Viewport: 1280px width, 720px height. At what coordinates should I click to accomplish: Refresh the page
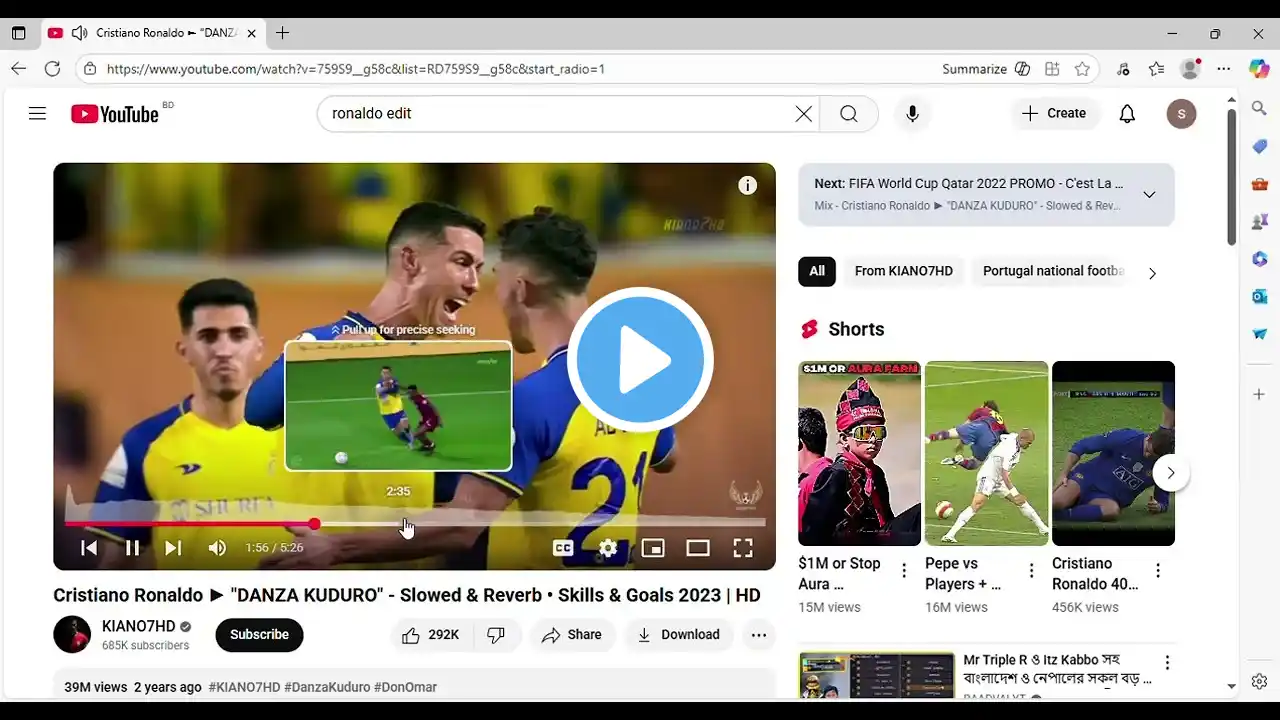(52, 69)
